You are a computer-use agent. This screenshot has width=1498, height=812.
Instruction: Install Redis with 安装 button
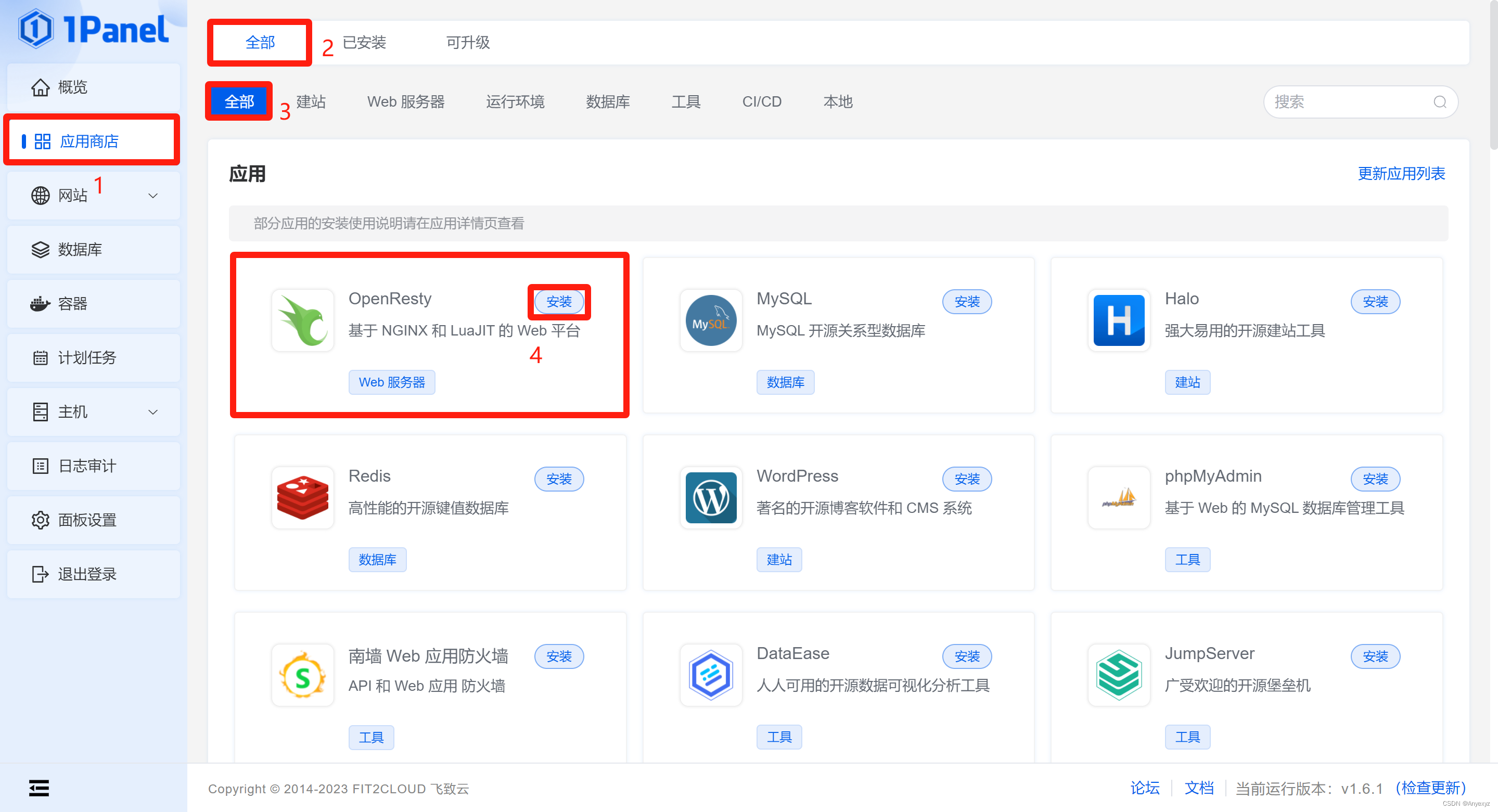pos(559,479)
